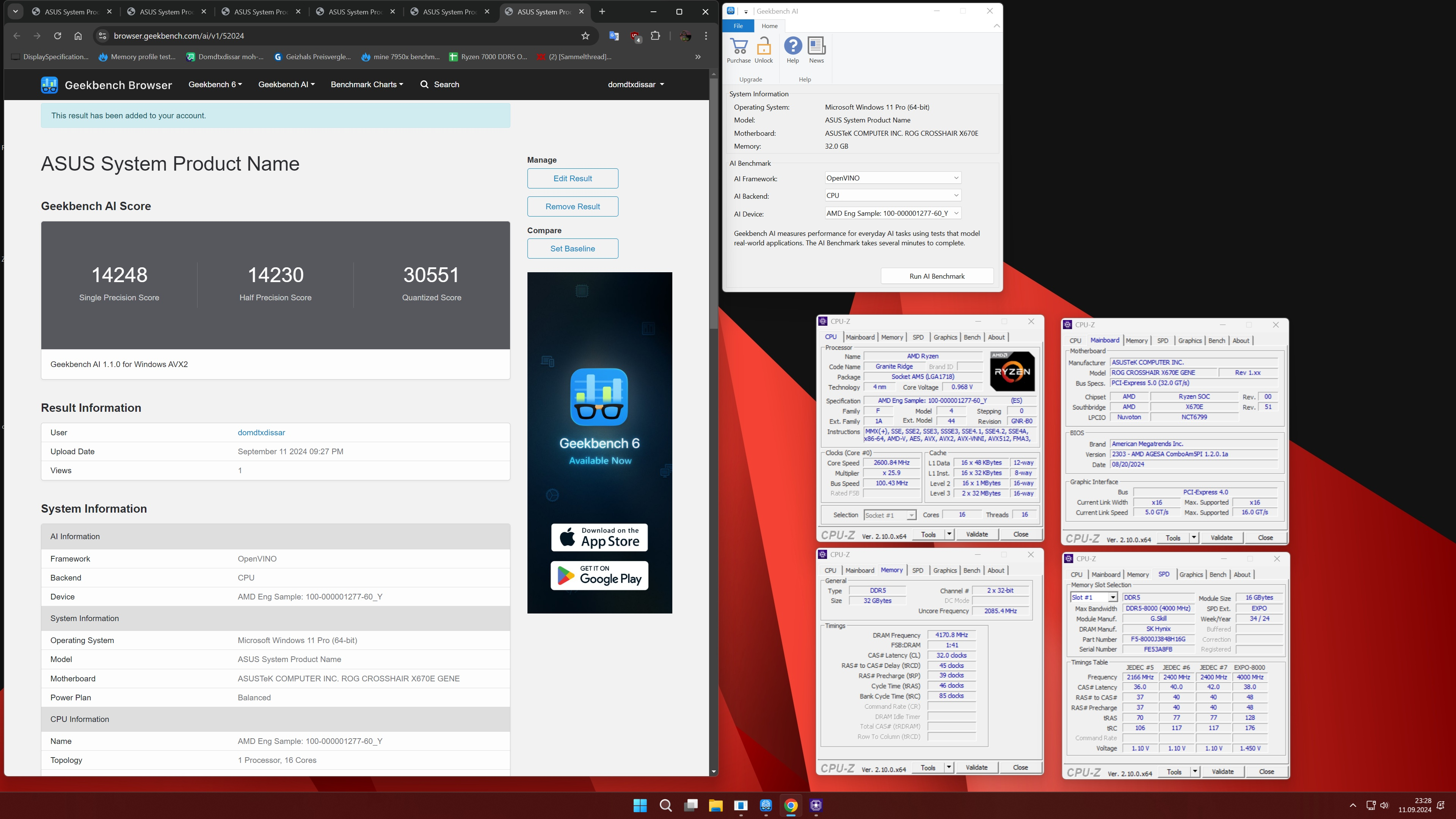Click the Chrome profile avatar icon

point(685,36)
